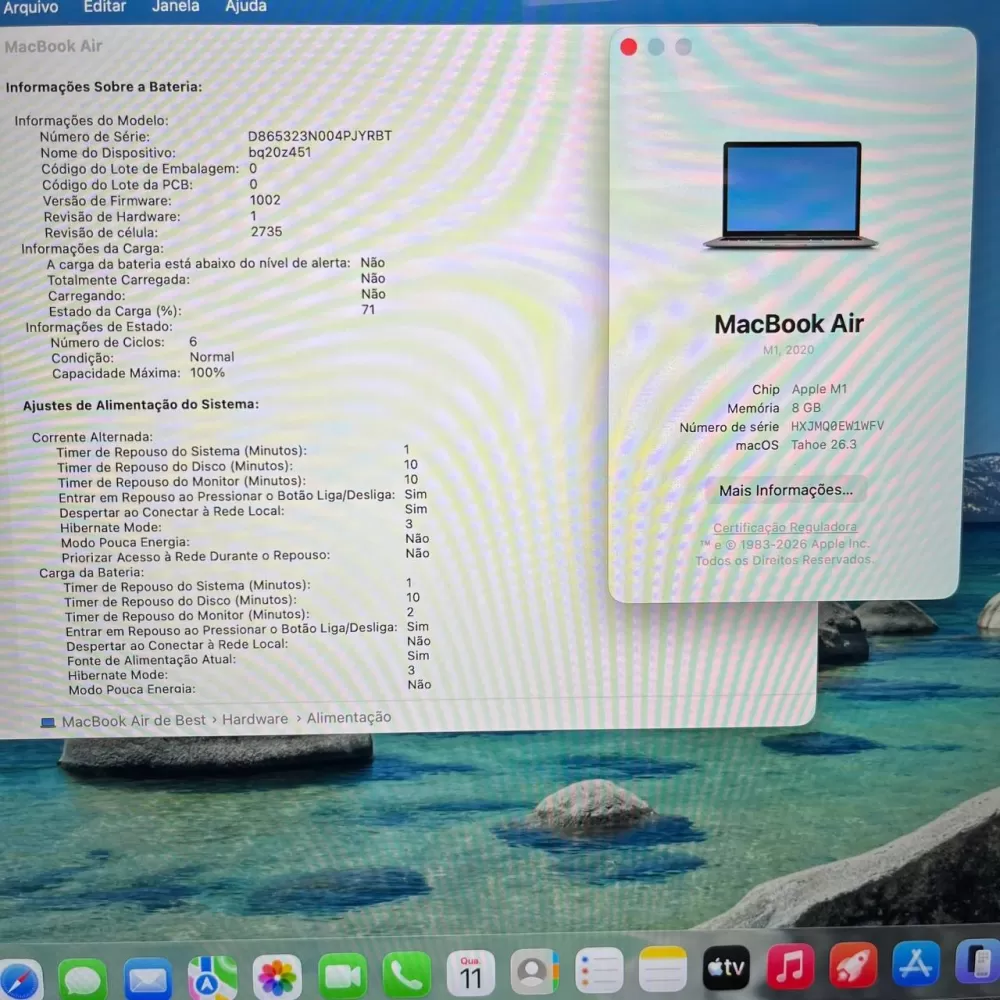This screenshot has height=1000, width=1000.
Task: Open the Music app in dock
Action: coord(790,967)
